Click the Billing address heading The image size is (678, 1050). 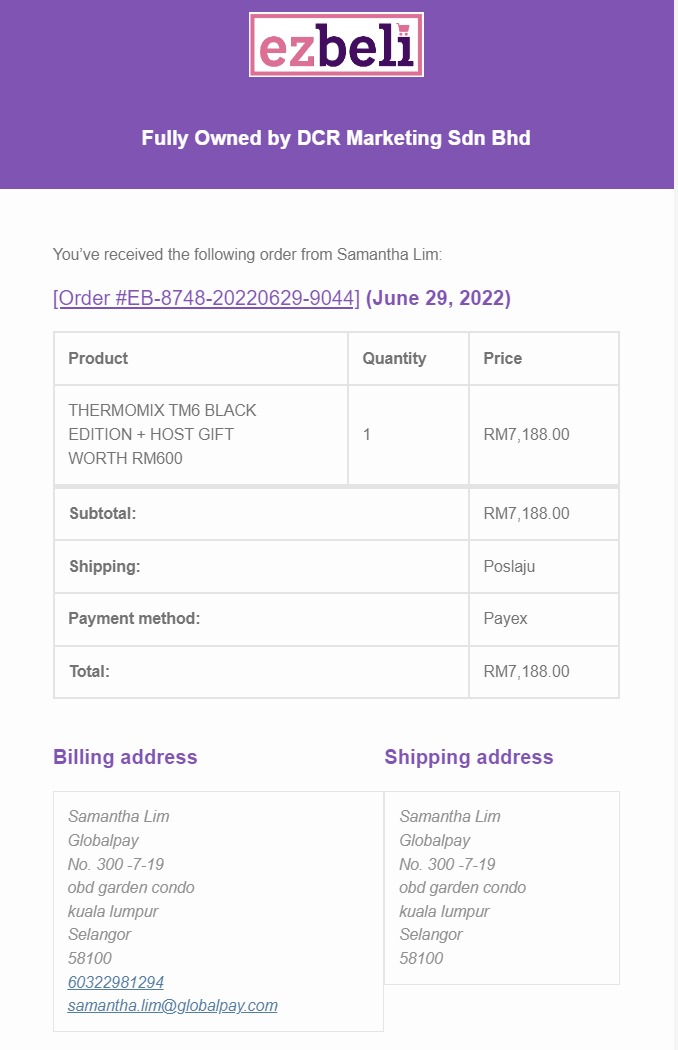125,757
